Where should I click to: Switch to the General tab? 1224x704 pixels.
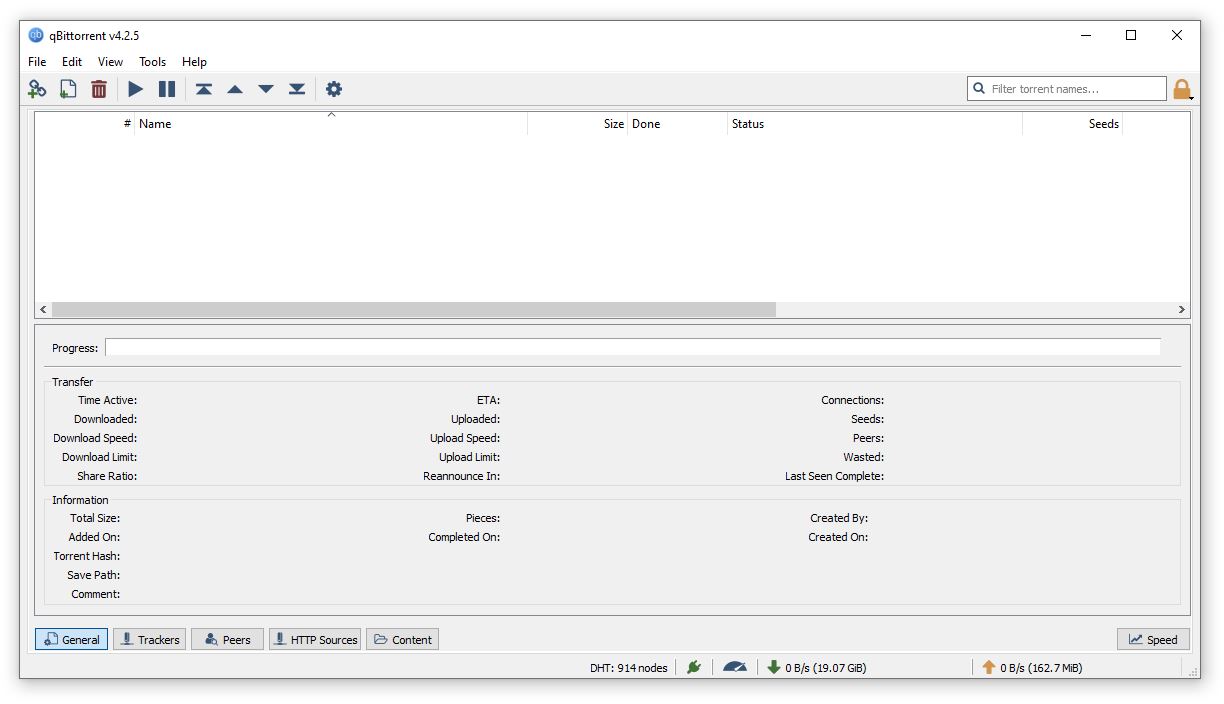(71, 639)
